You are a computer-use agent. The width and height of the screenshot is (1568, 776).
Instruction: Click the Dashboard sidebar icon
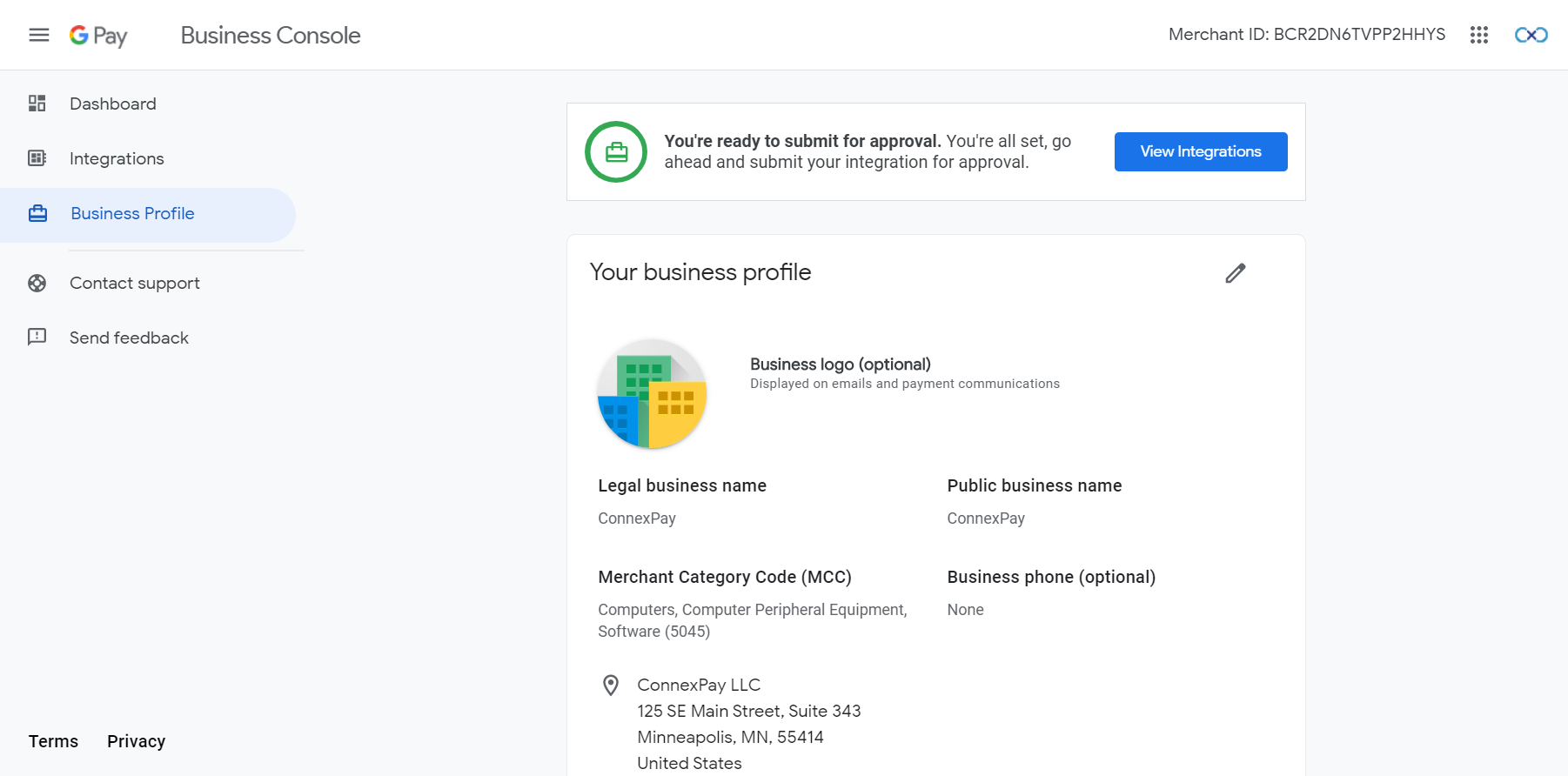click(37, 104)
